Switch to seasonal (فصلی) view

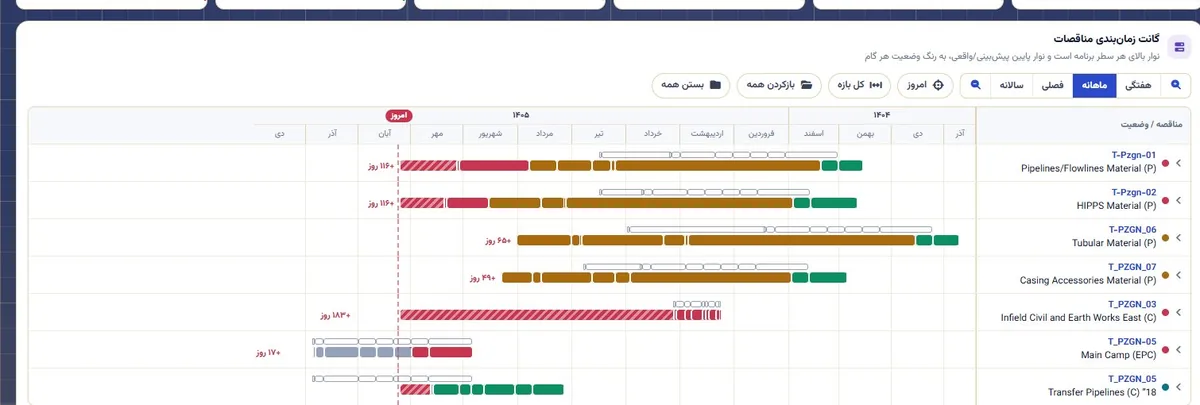[1053, 85]
